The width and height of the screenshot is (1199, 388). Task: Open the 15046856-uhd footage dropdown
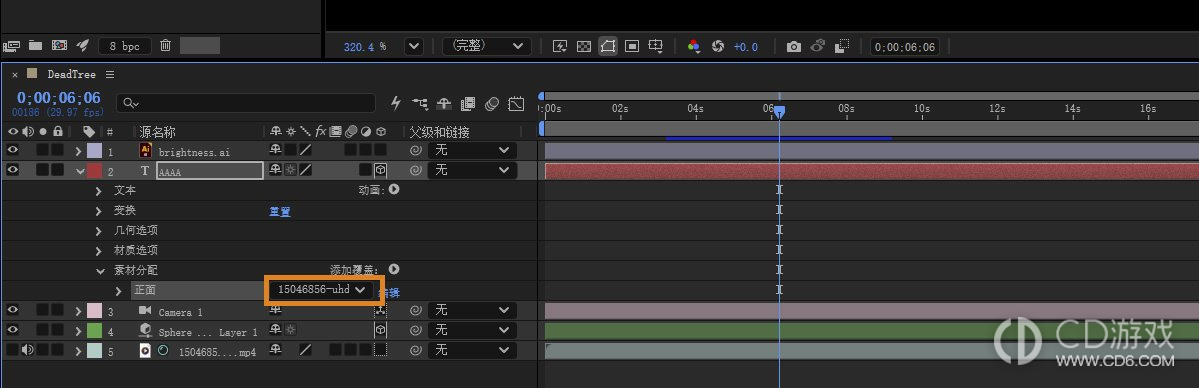[x=322, y=289]
